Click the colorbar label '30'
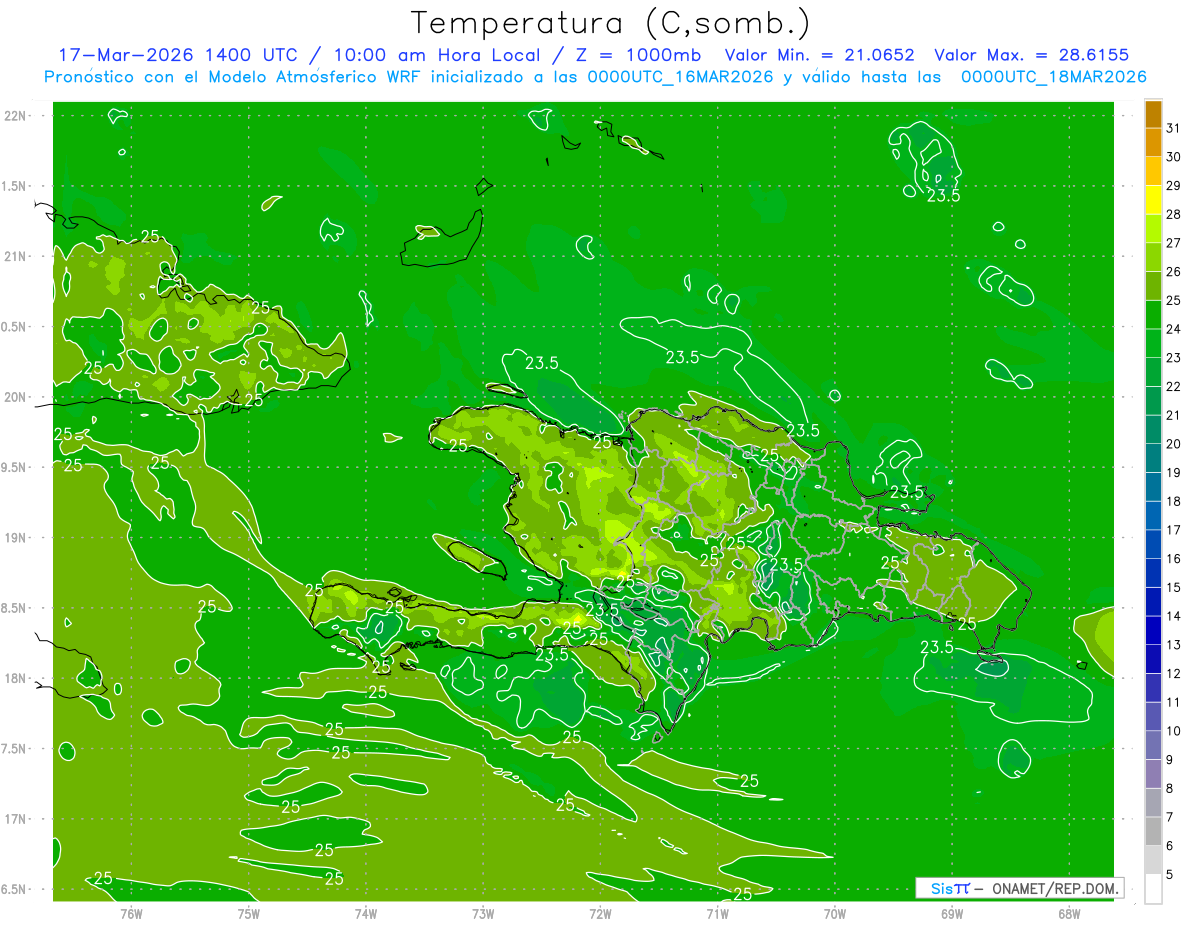Image resolution: width=1200 pixels, height=927 pixels. (x=1174, y=157)
